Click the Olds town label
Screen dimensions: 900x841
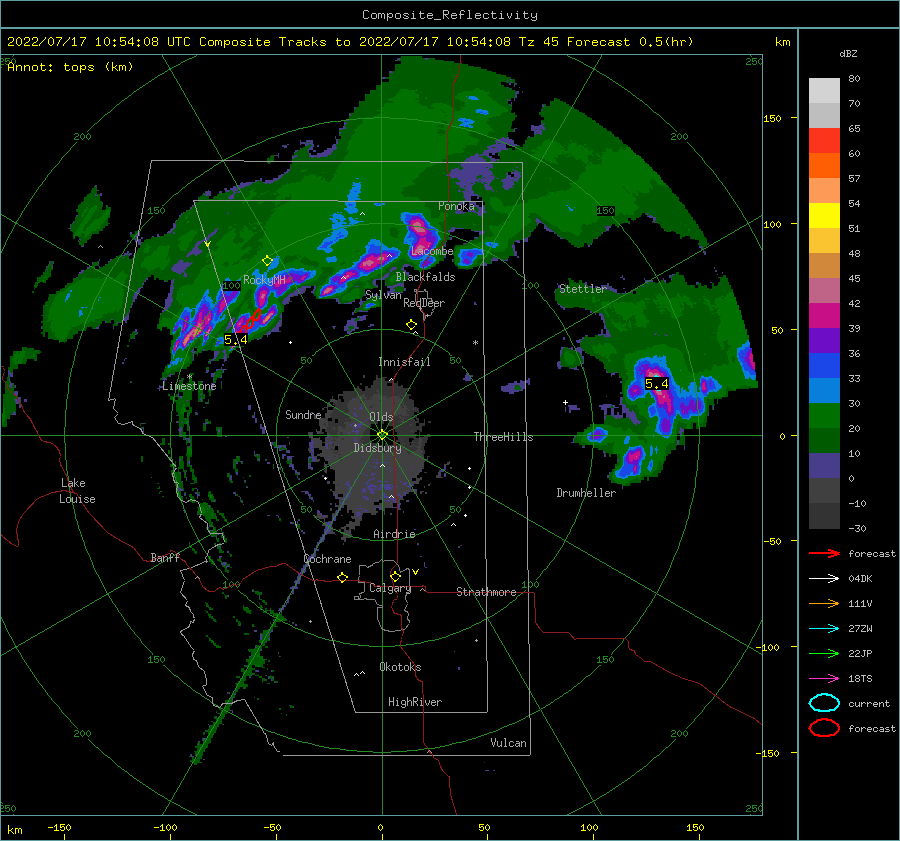(x=381, y=417)
